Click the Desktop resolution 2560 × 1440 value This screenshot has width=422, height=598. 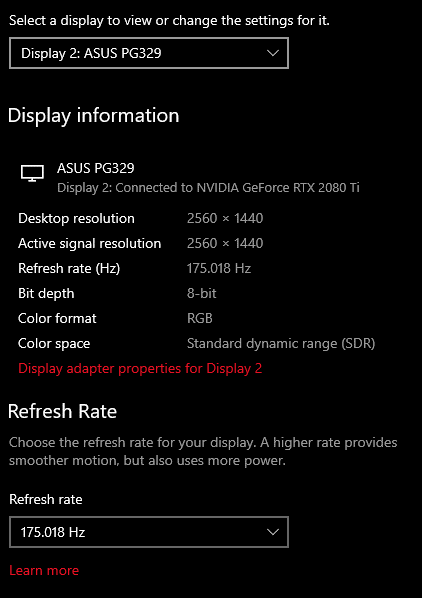pos(225,219)
